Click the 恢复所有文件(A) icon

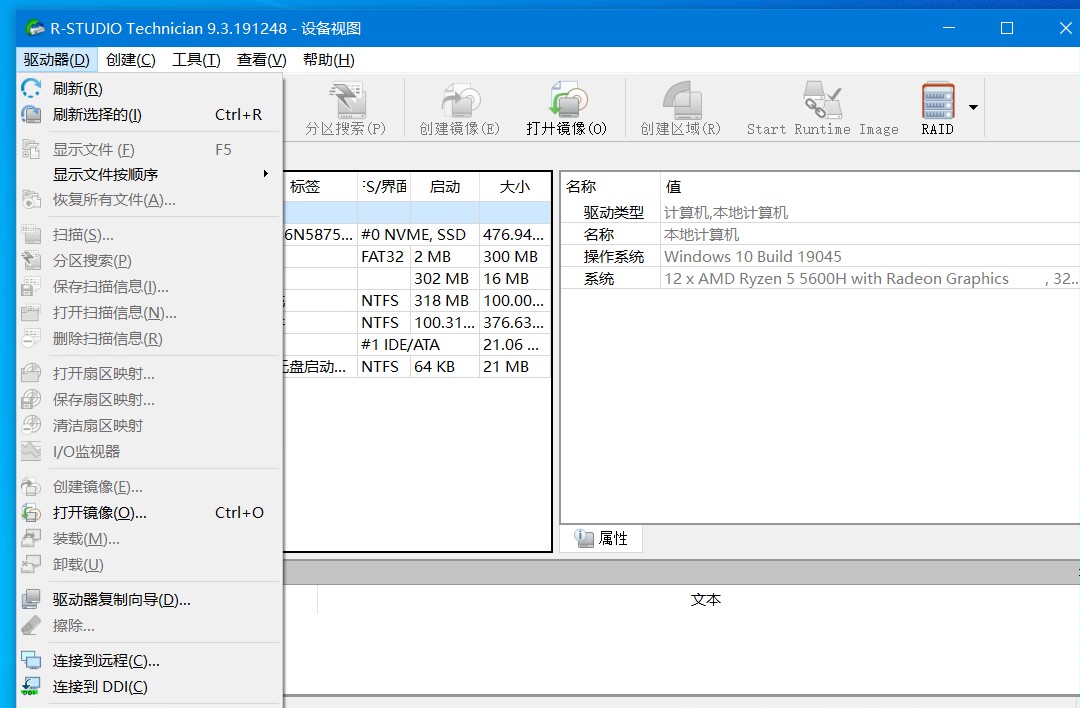(31, 200)
